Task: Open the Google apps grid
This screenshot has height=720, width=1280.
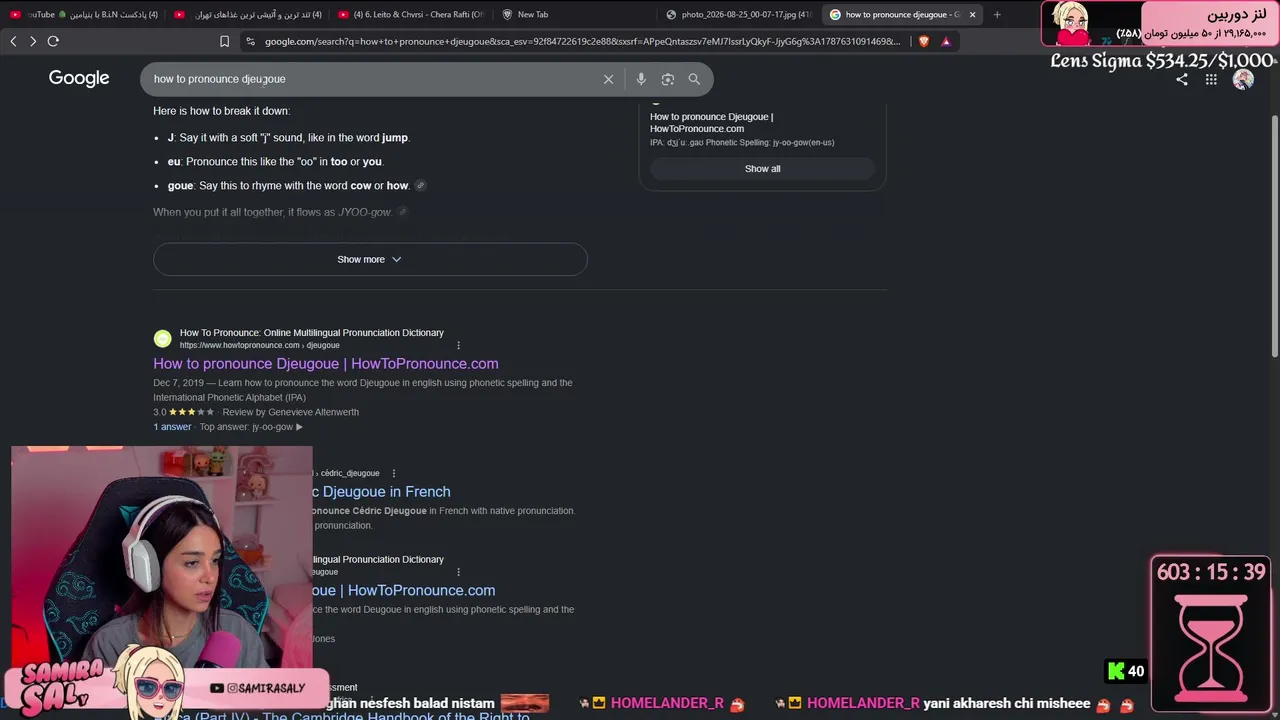Action: pyautogui.click(x=1211, y=79)
